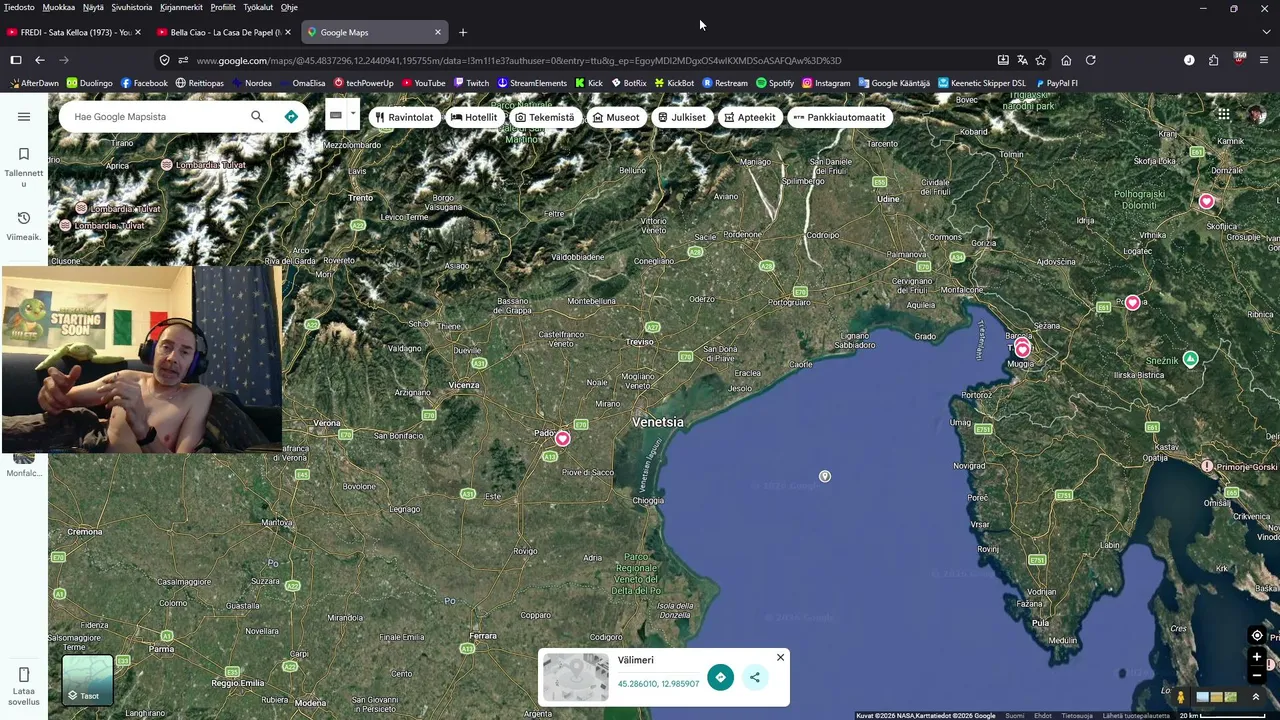
Task: Open the browser extensions puzzle icon
Action: pyautogui.click(x=1213, y=60)
